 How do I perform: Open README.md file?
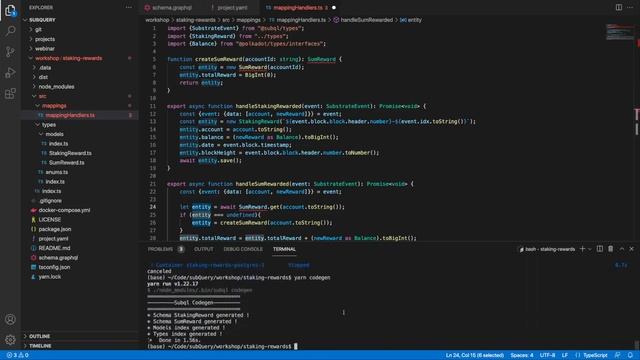click(54, 248)
